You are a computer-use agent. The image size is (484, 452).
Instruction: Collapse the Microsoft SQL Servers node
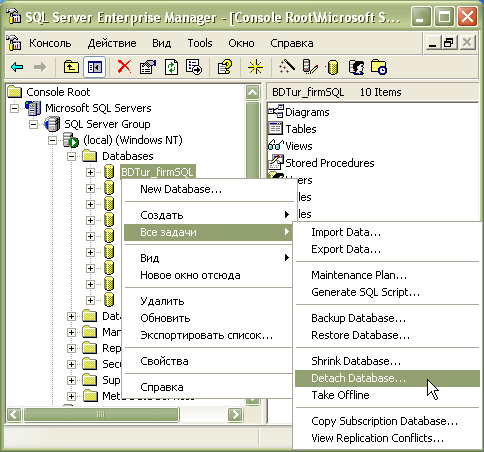(14, 108)
